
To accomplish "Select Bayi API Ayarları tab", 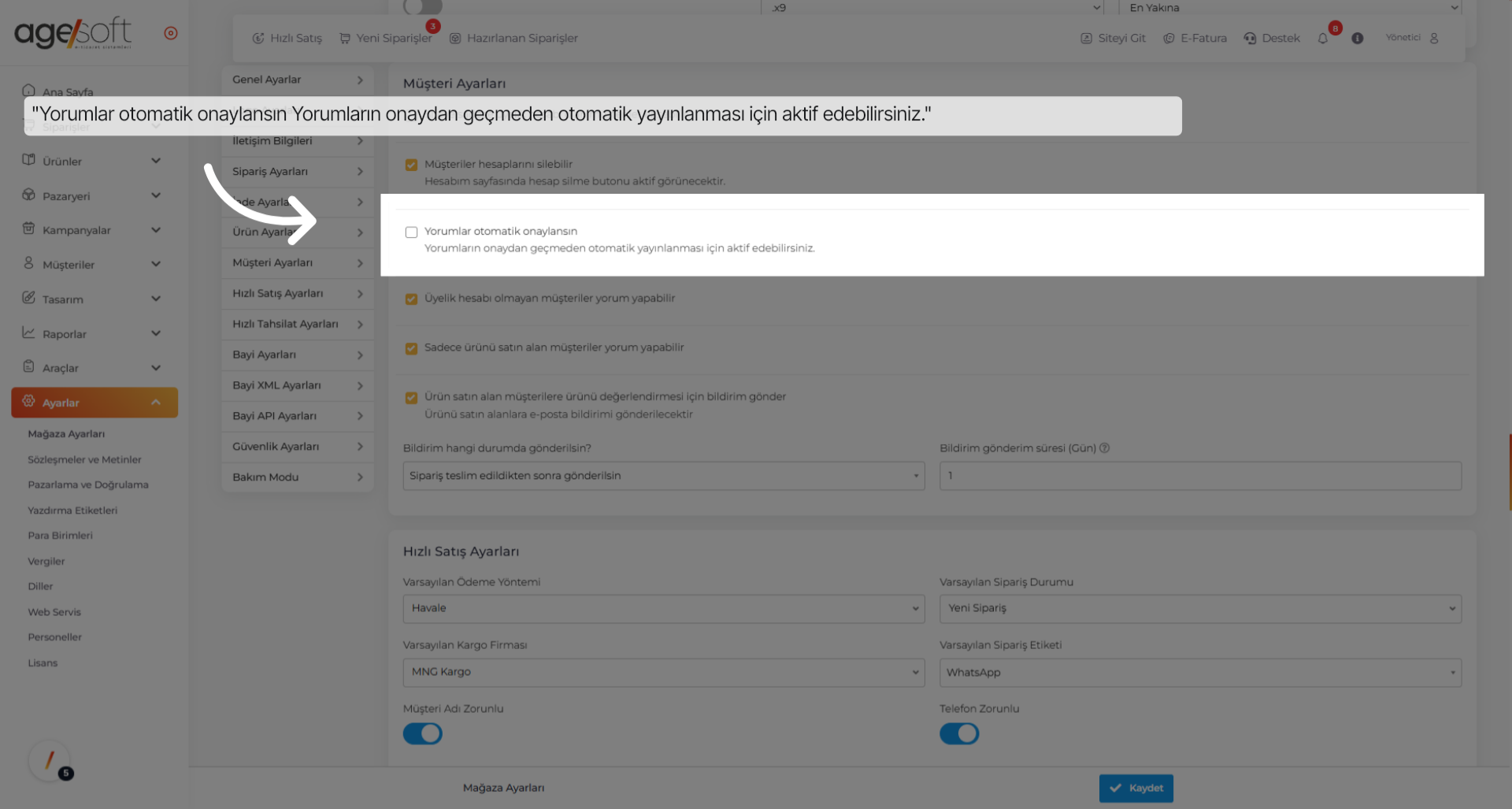I will pyautogui.click(x=298, y=416).
